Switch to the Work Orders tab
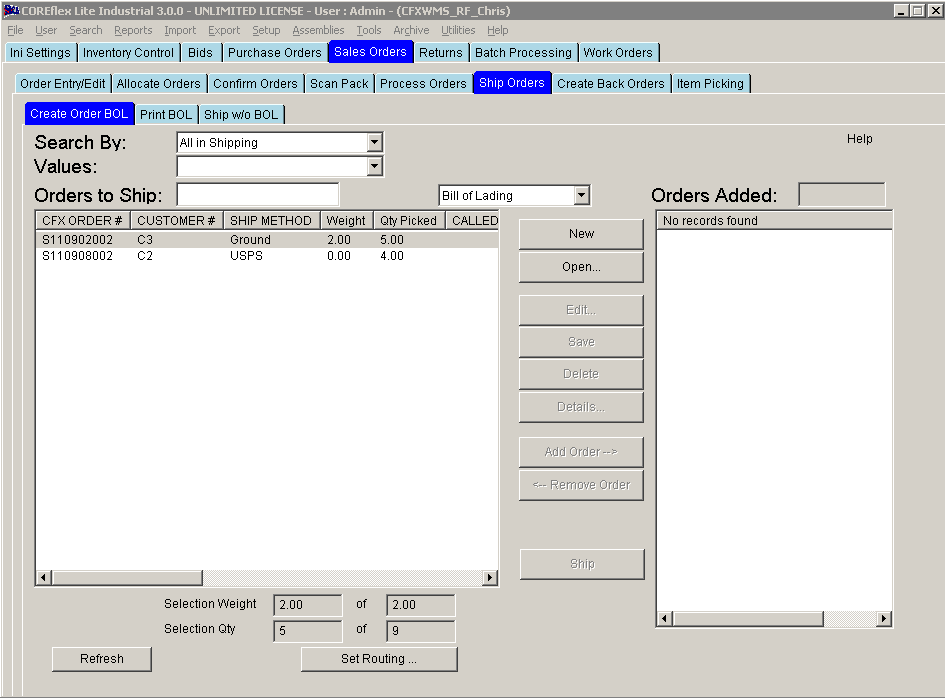 coord(618,52)
